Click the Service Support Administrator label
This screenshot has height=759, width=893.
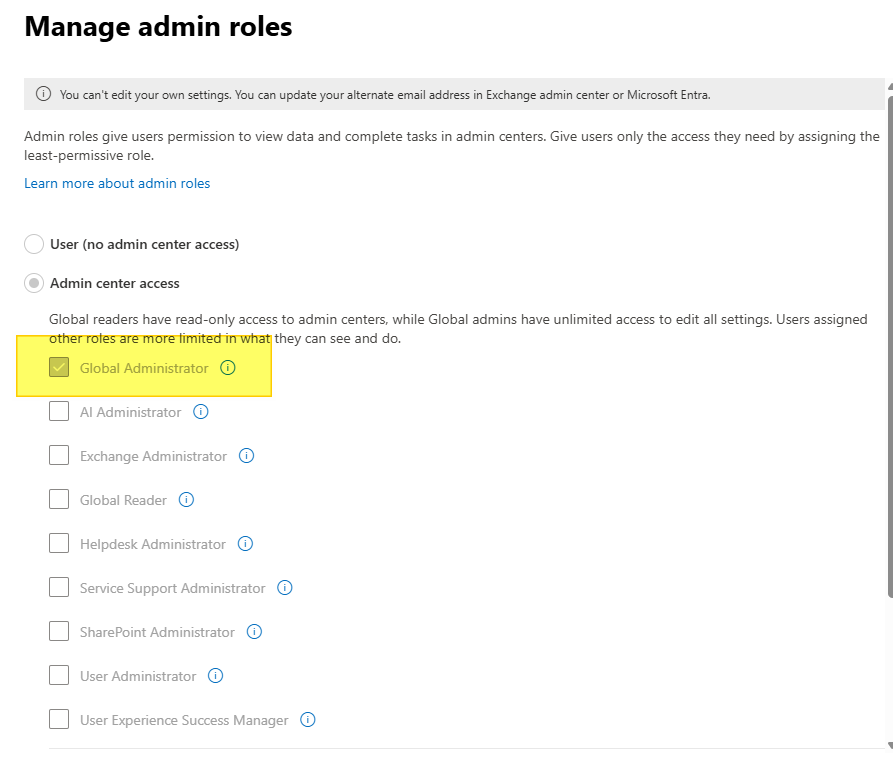click(173, 588)
